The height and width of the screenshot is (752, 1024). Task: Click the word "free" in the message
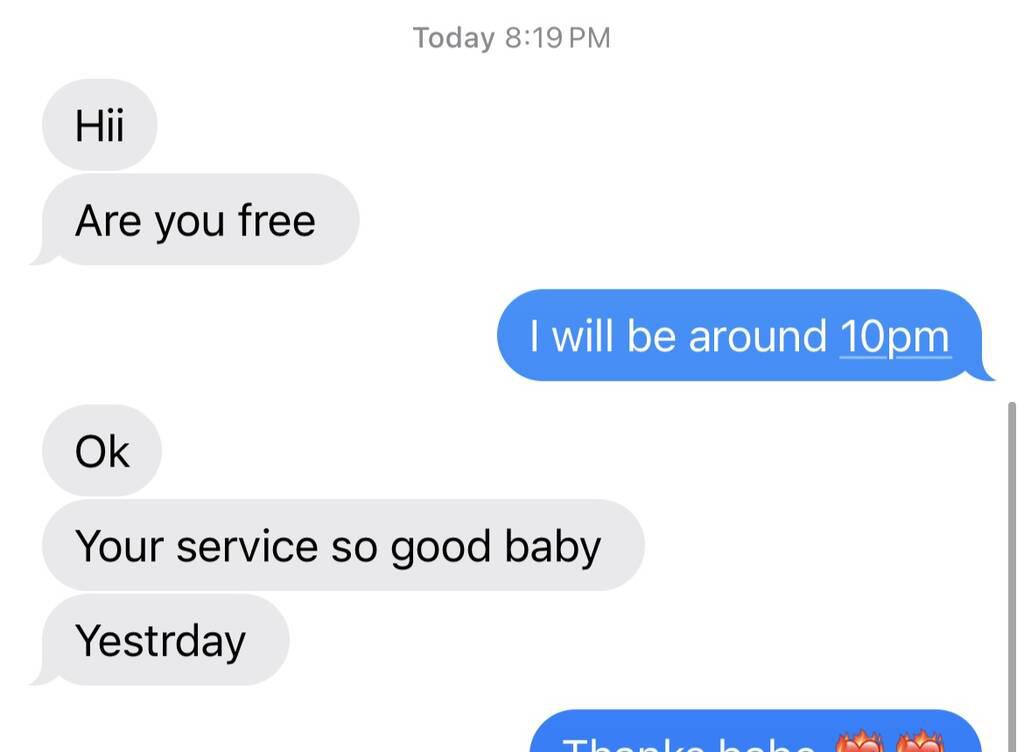pyautogui.click(x=277, y=219)
